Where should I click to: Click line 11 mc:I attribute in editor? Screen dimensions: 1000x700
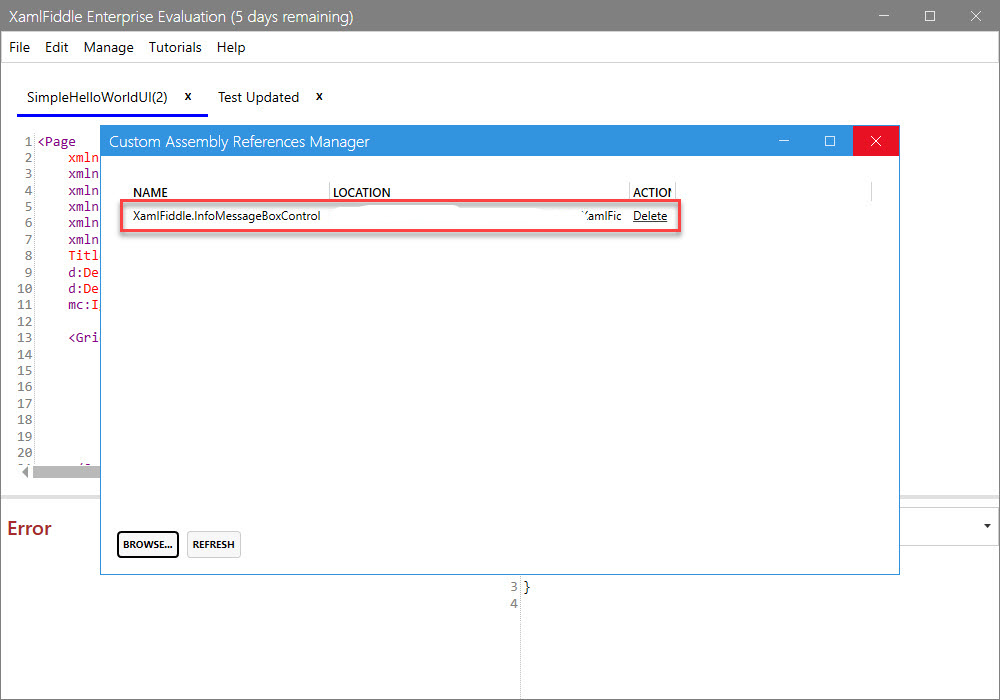(84, 305)
